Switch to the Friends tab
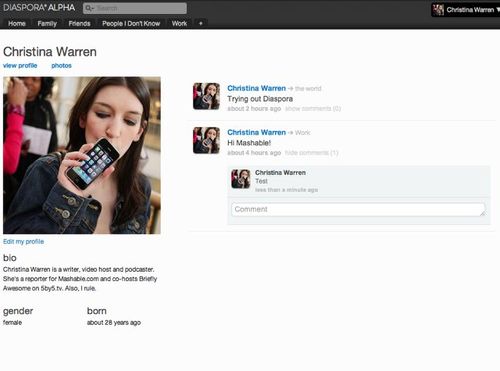This screenshot has width=500, height=371. click(x=79, y=23)
